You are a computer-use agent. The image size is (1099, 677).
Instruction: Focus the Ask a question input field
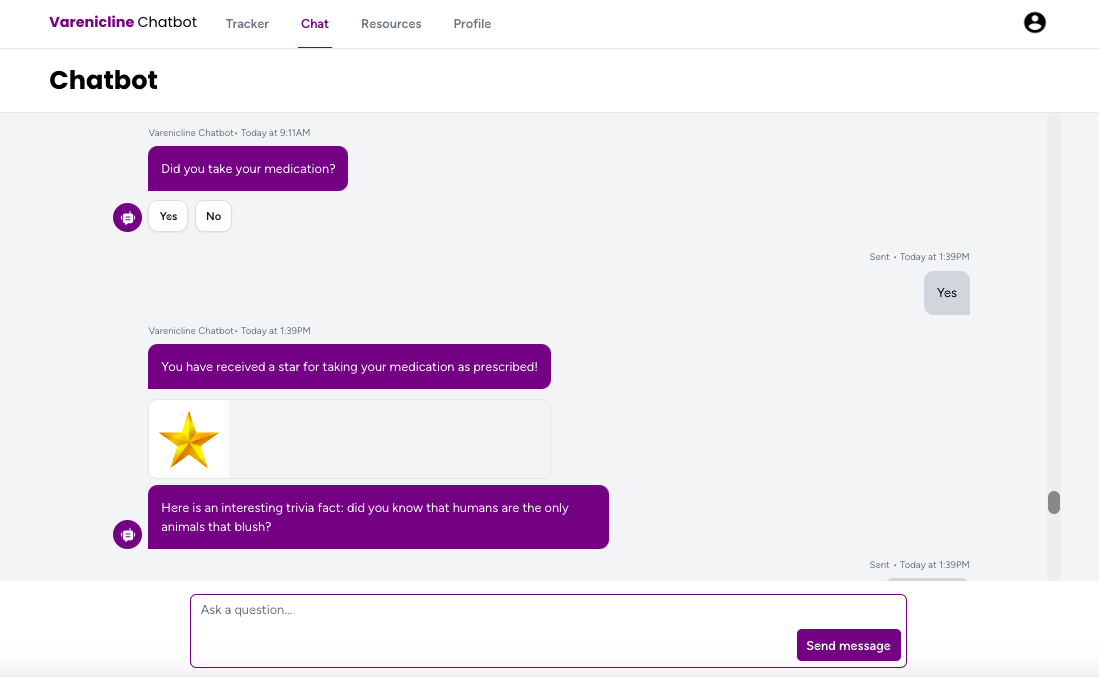(490, 610)
